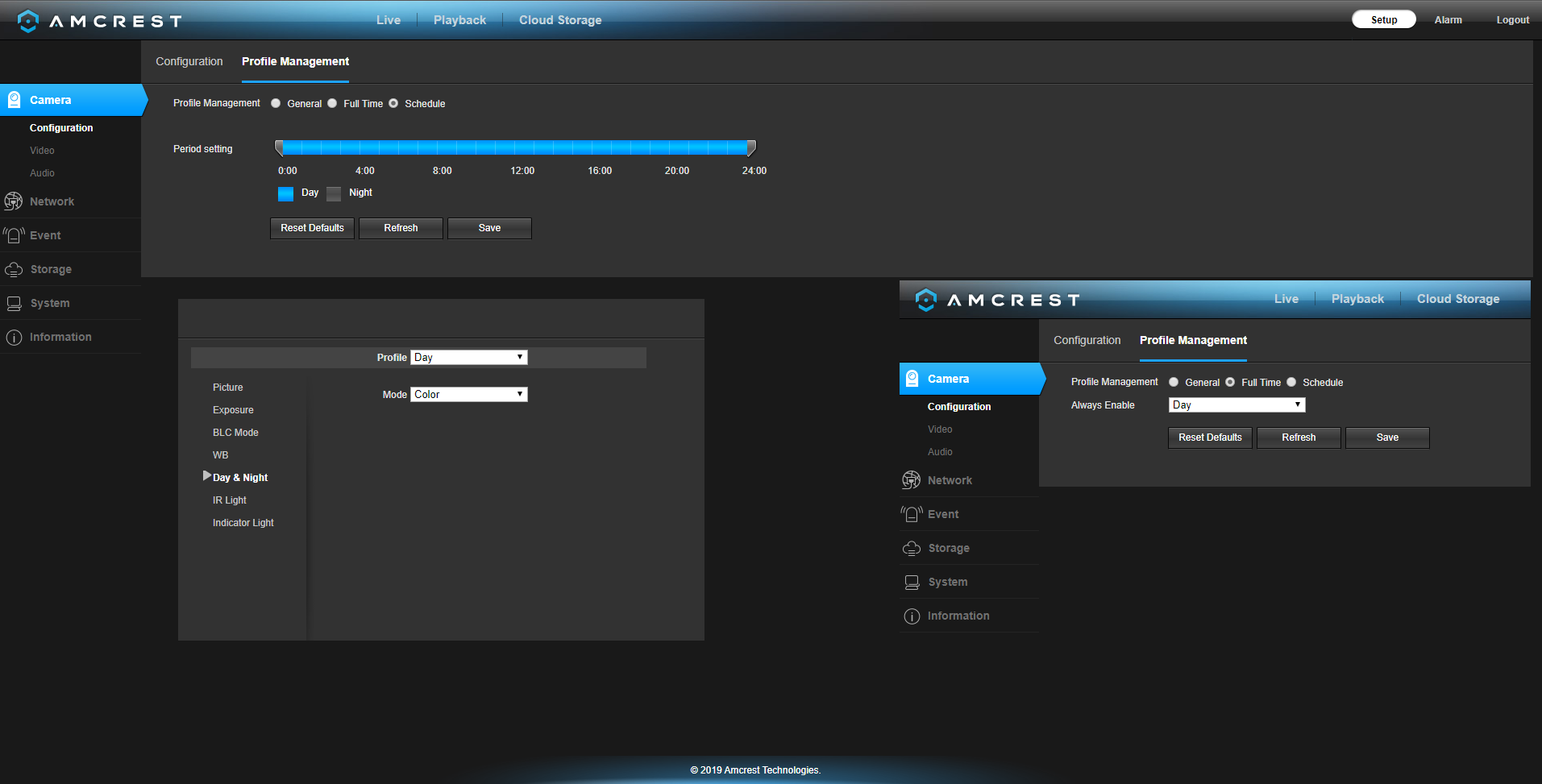Click the Event alarm icon in main sidebar
The height and width of the screenshot is (784, 1542).
coord(14,235)
